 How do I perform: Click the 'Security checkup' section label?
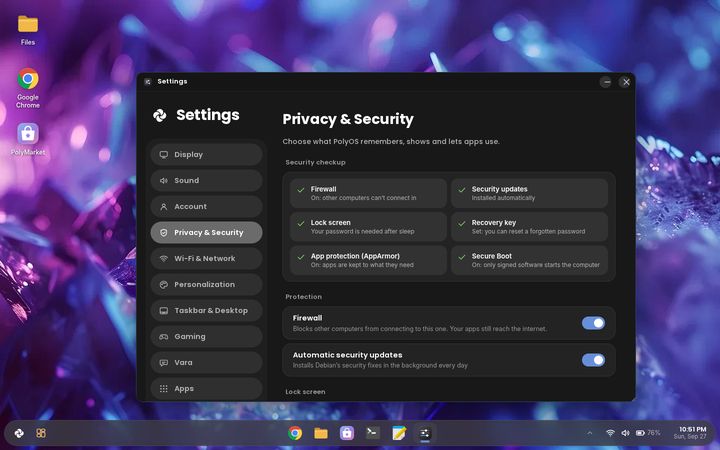click(315, 162)
